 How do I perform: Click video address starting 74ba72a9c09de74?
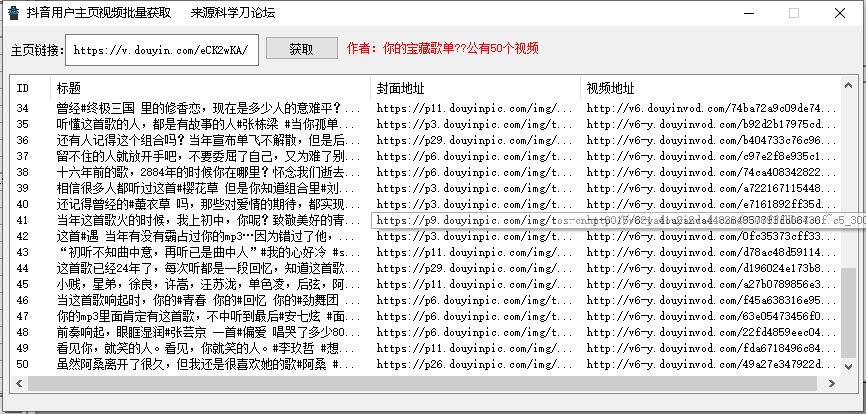click(x=711, y=108)
